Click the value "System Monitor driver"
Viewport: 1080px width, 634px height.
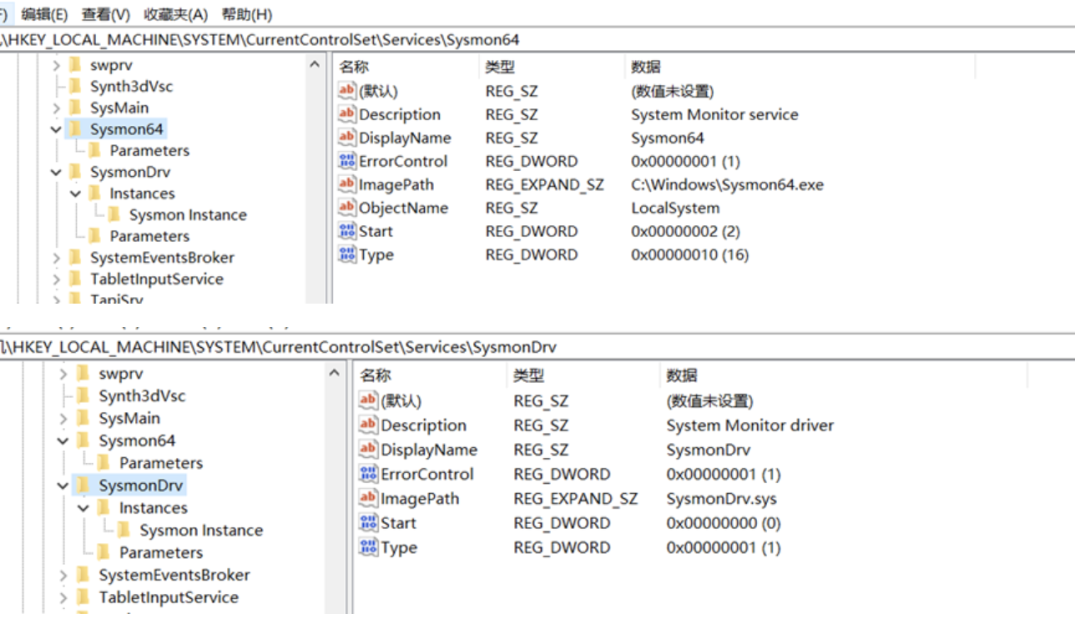pos(749,425)
